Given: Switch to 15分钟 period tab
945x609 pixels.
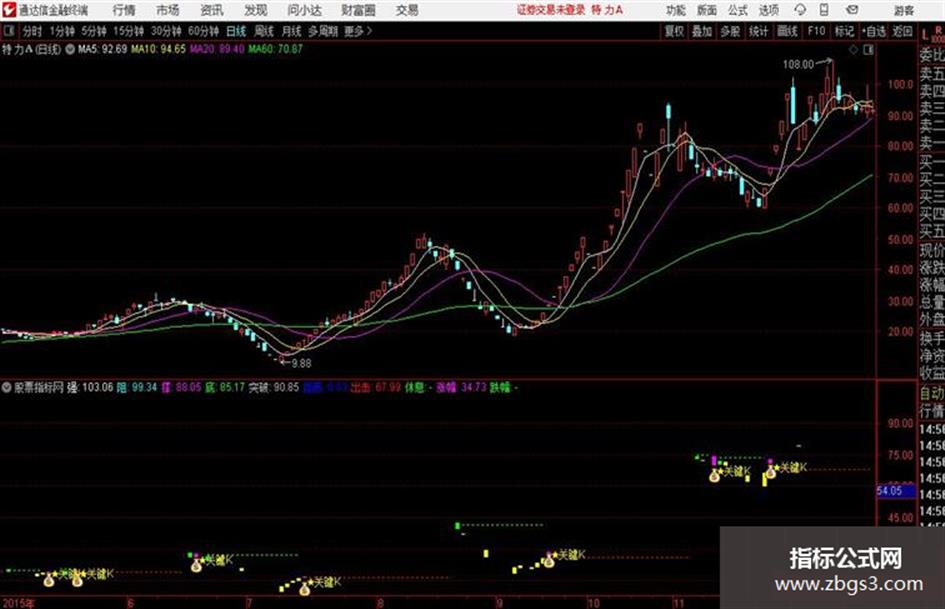Looking at the screenshot, I should [128, 31].
